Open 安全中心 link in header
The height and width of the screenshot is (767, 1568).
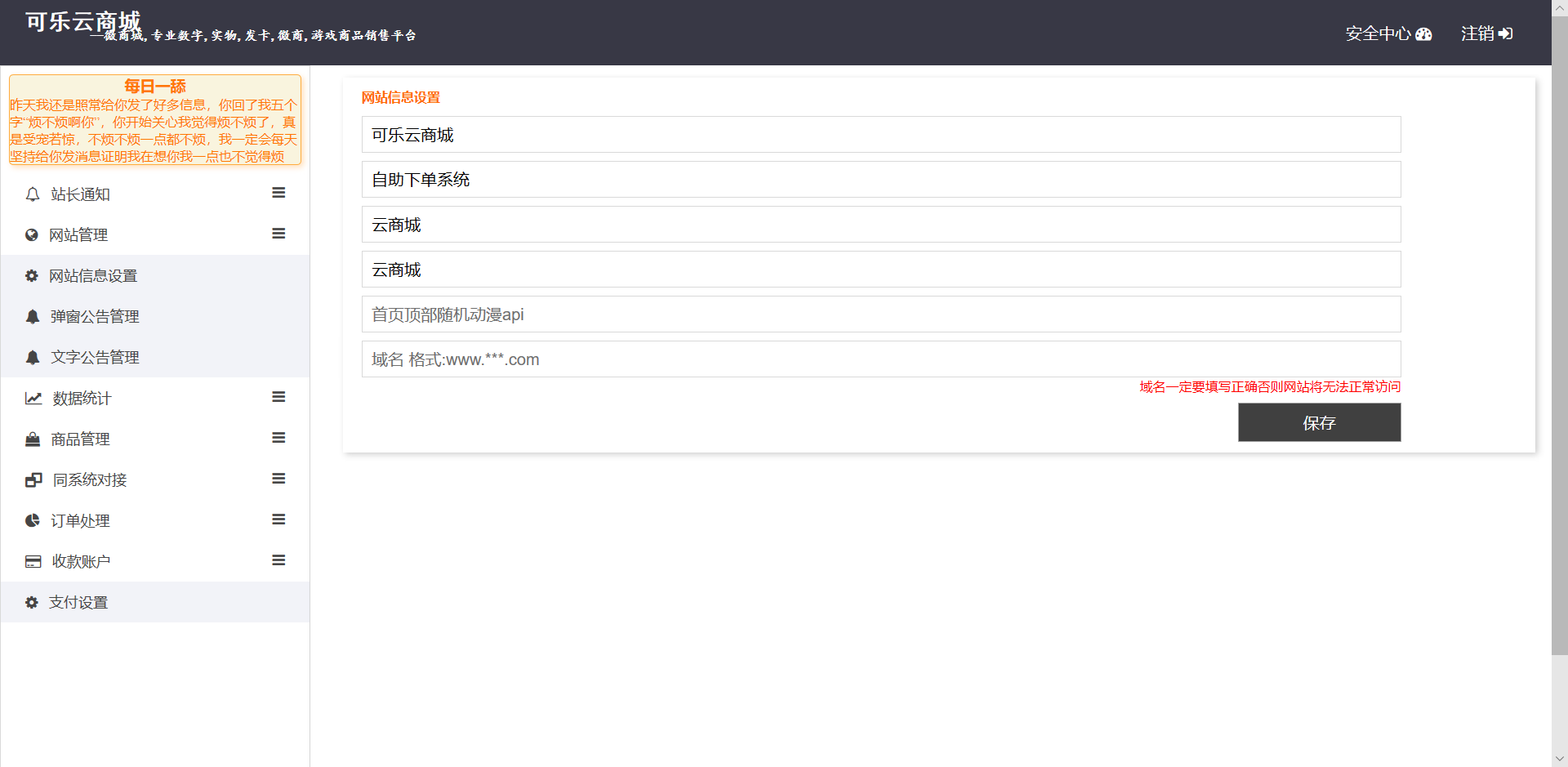point(1388,33)
